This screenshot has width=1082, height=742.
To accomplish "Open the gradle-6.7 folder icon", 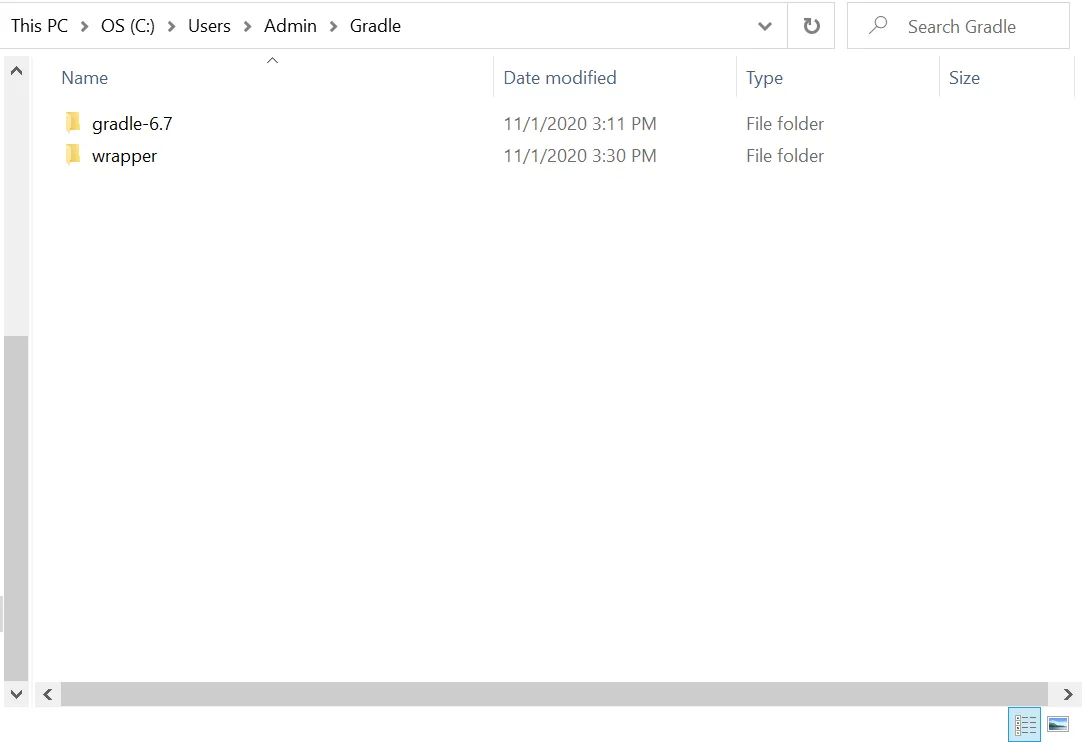I will [73, 123].
